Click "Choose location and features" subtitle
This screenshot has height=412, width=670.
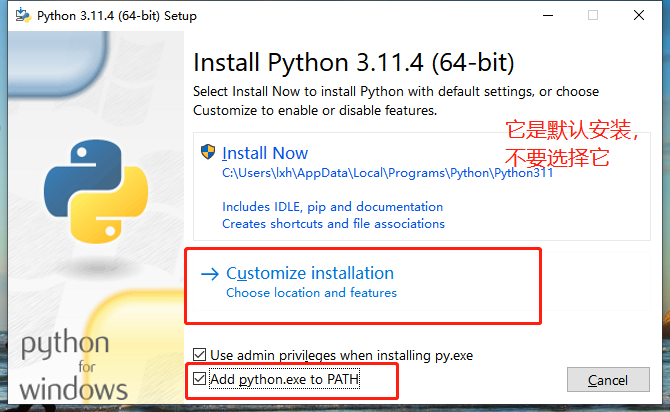pyautogui.click(x=311, y=293)
